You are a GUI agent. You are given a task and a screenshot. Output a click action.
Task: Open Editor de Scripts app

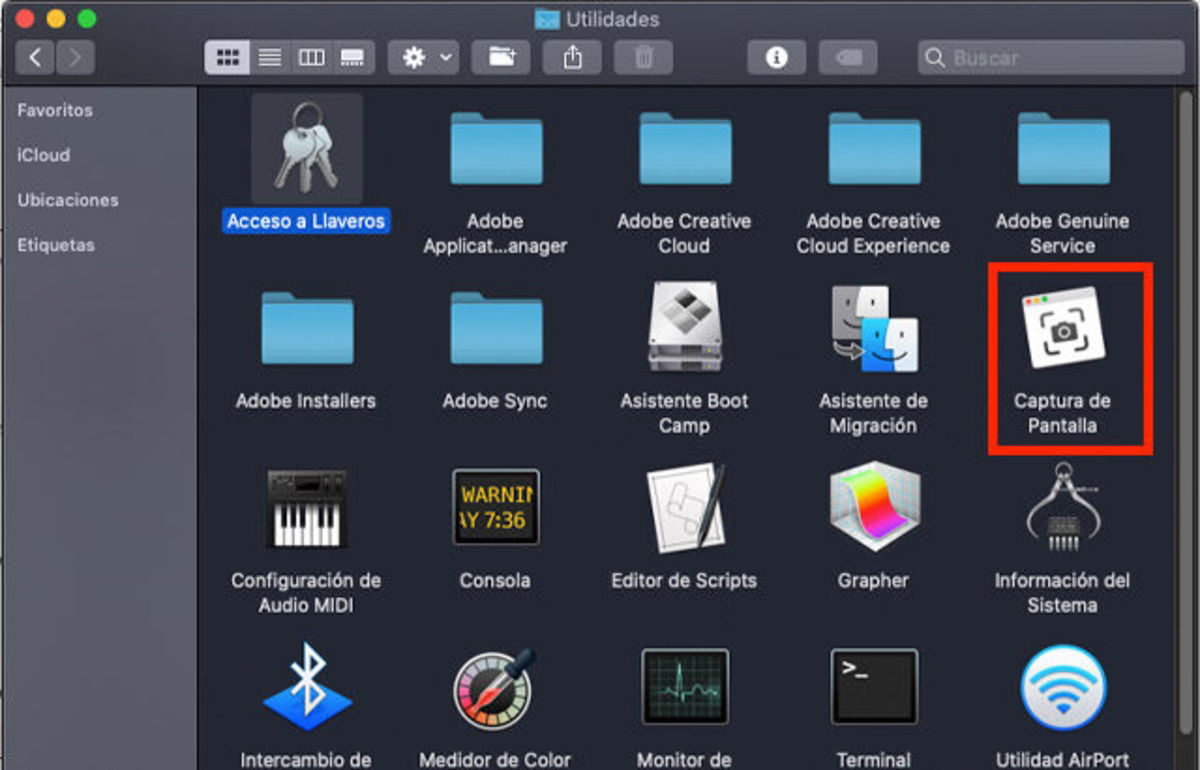point(685,506)
